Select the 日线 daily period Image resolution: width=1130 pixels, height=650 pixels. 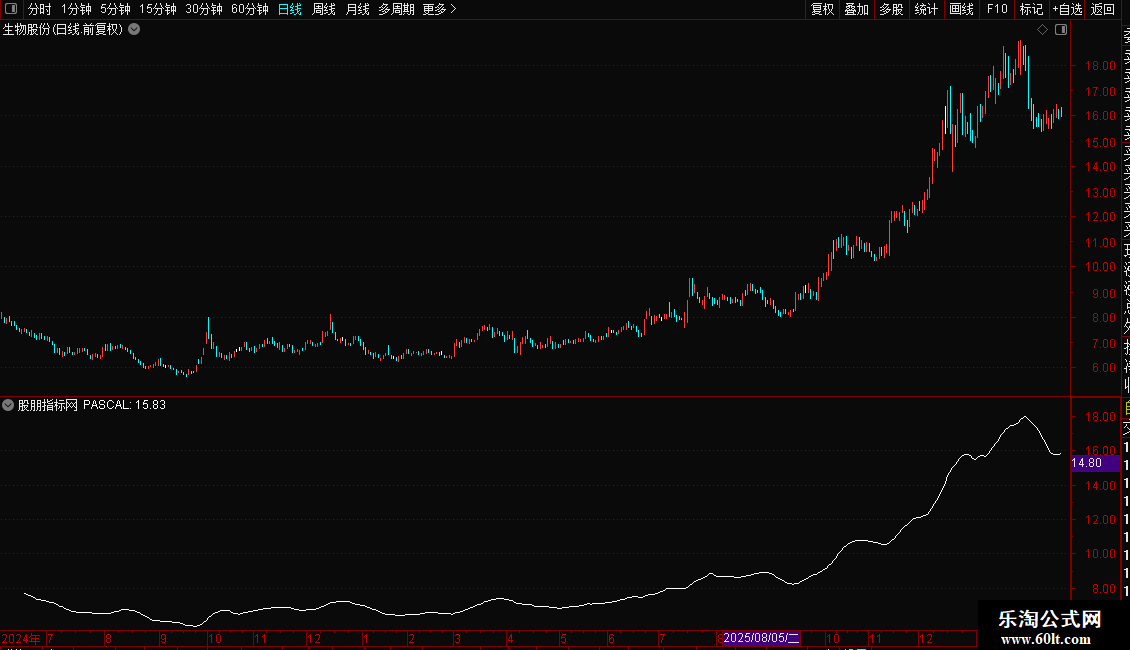290,9
